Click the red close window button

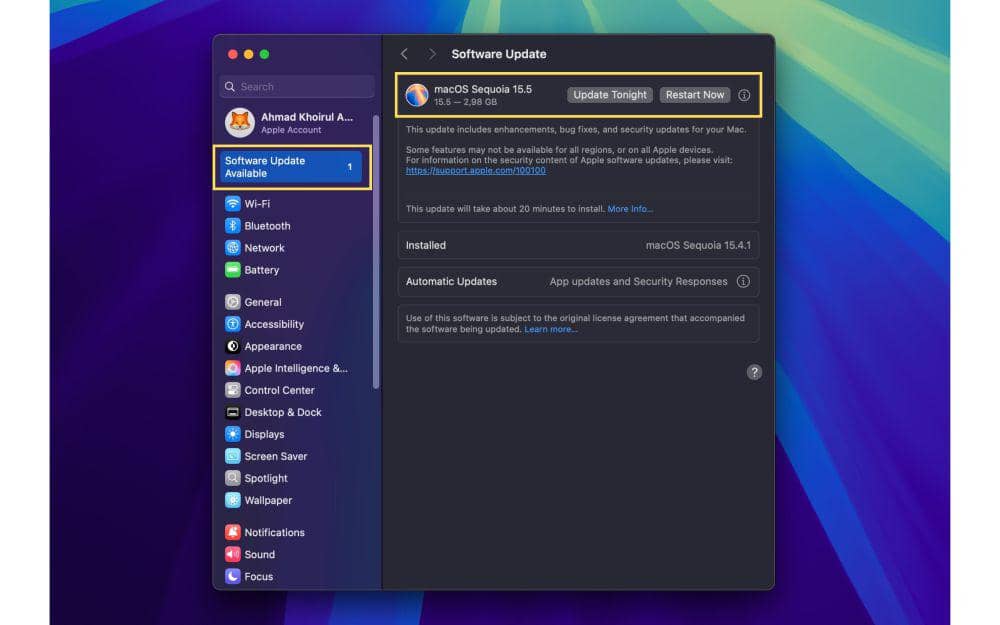click(233, 54)
